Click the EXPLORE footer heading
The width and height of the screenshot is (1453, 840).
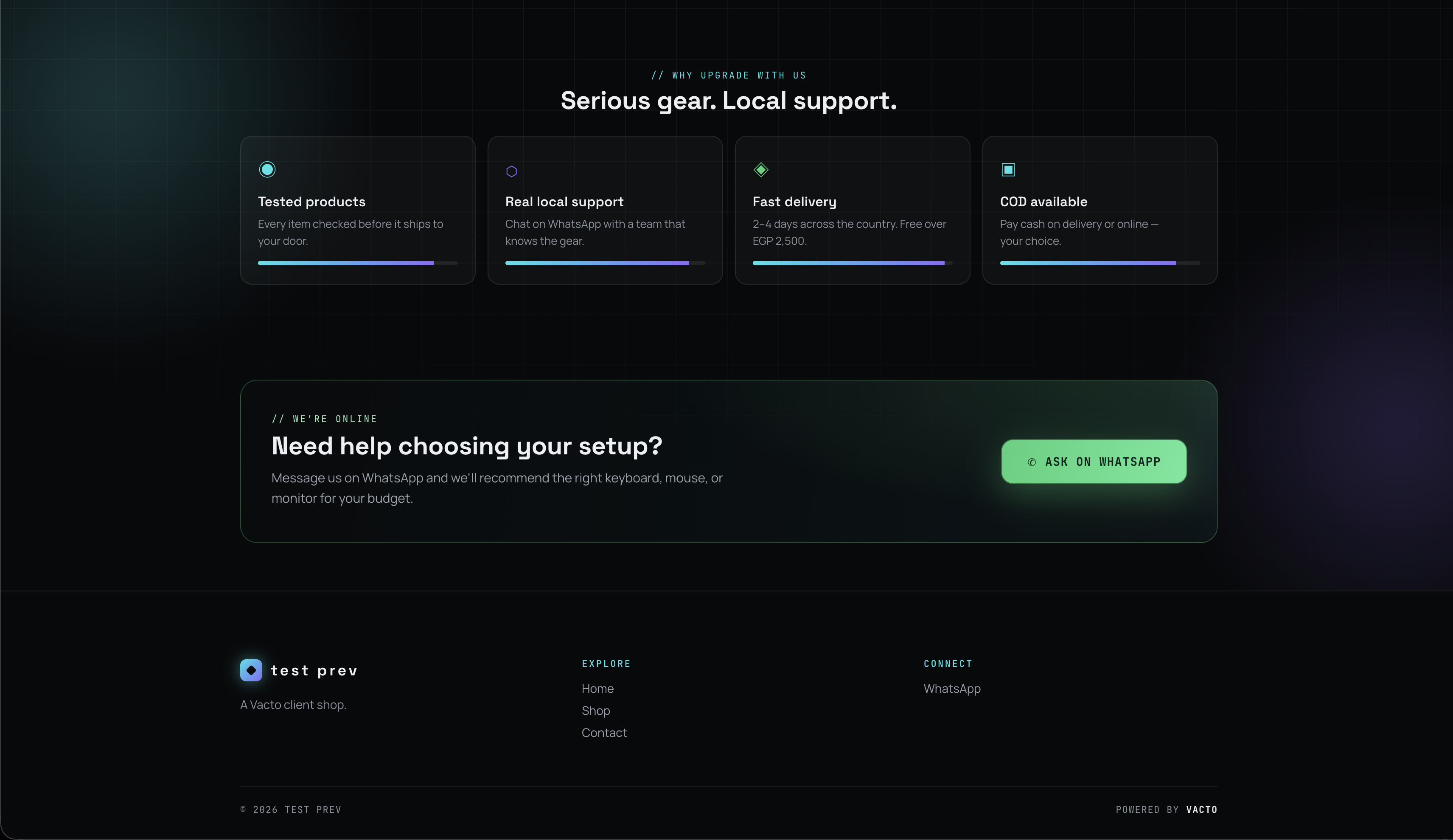pyautogui.click(x=606, y=664)
